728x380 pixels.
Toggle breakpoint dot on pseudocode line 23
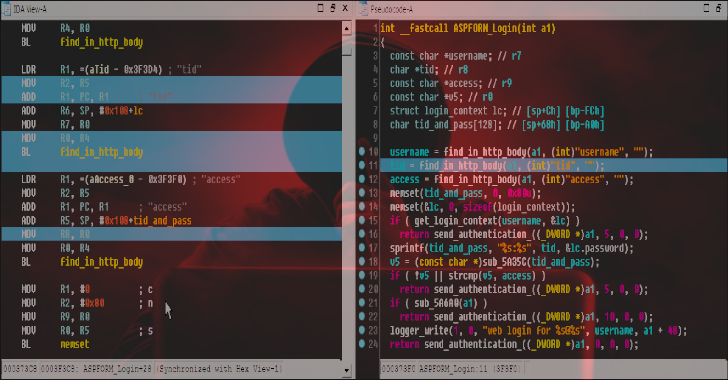tap(362, 330)
